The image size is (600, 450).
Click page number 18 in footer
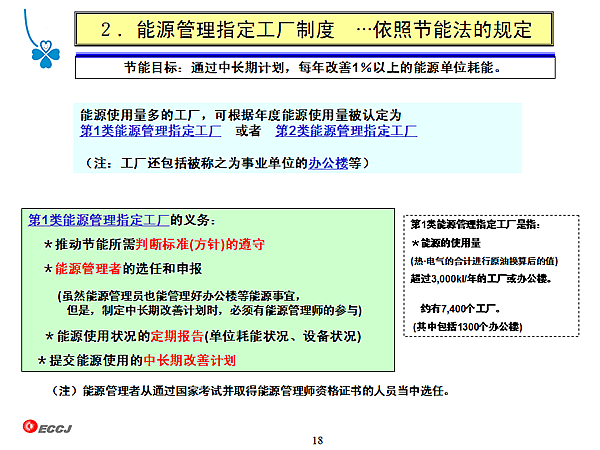(x=318, y=439)
